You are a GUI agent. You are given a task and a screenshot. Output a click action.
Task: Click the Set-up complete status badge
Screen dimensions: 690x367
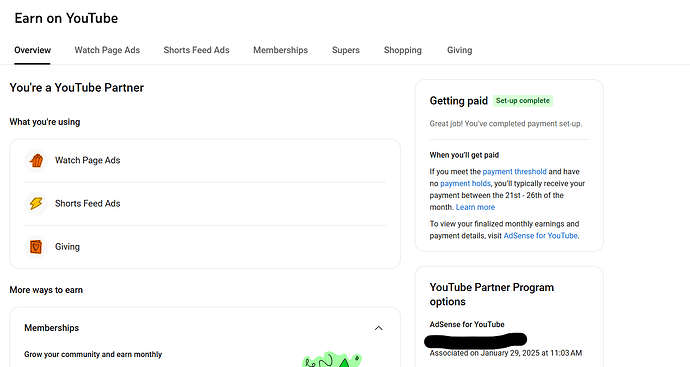pos(523,101)
